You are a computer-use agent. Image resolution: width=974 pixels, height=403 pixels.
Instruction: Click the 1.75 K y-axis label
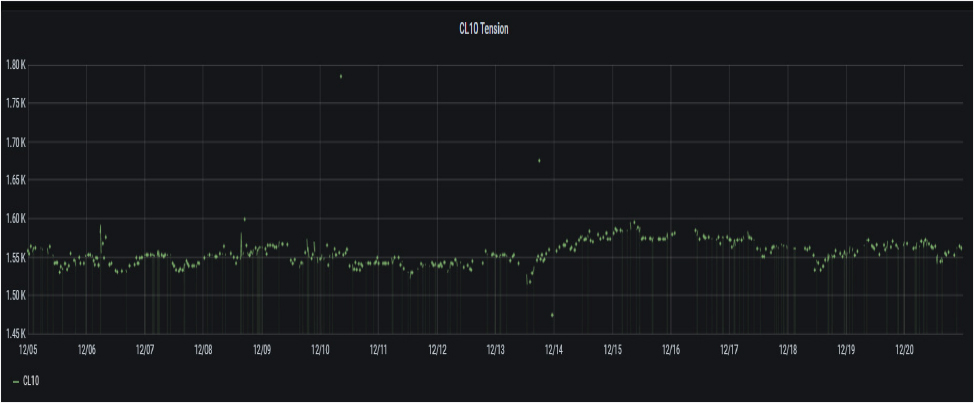tap(15, 103)
